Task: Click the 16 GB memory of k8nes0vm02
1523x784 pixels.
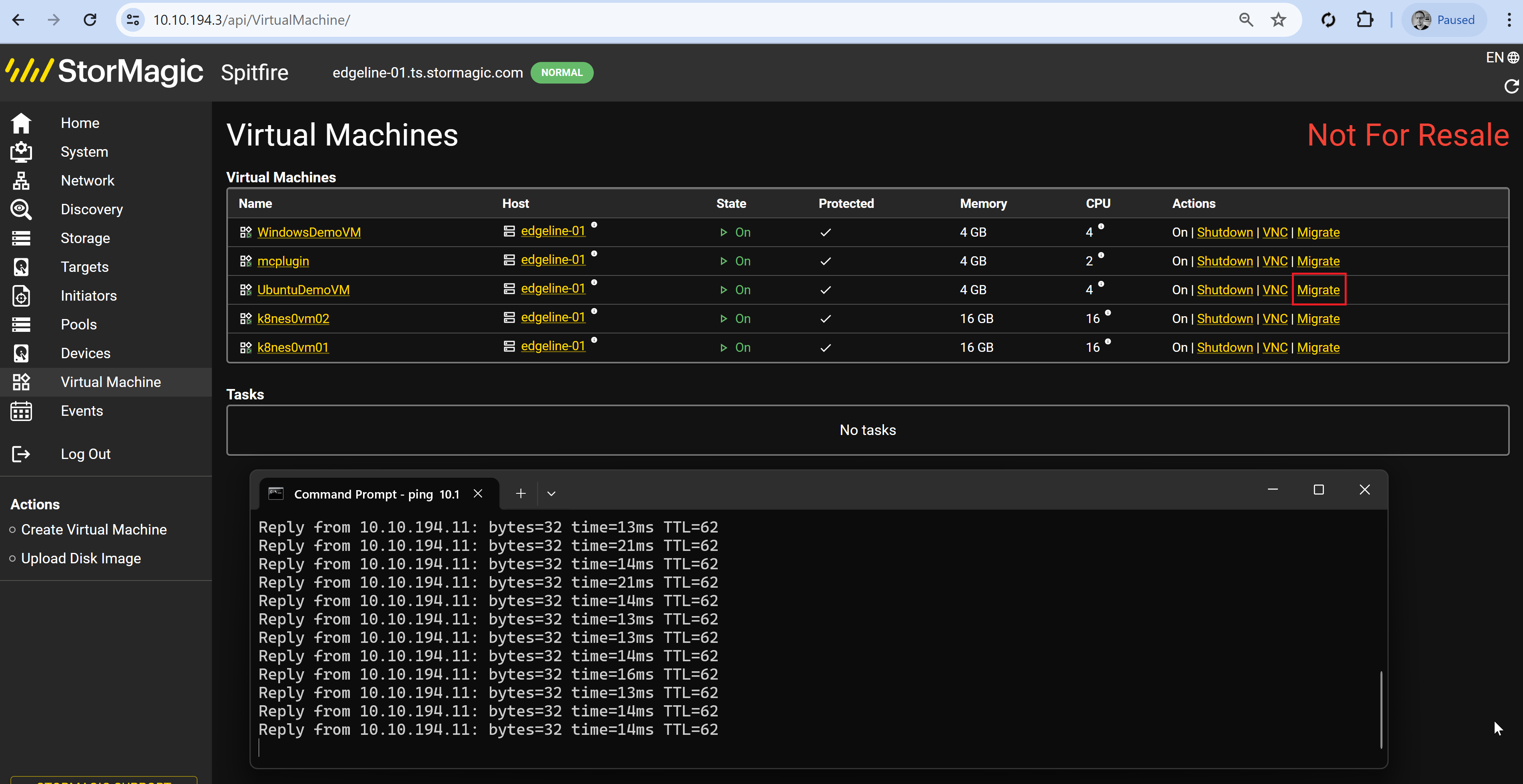Action: point(976,319)
